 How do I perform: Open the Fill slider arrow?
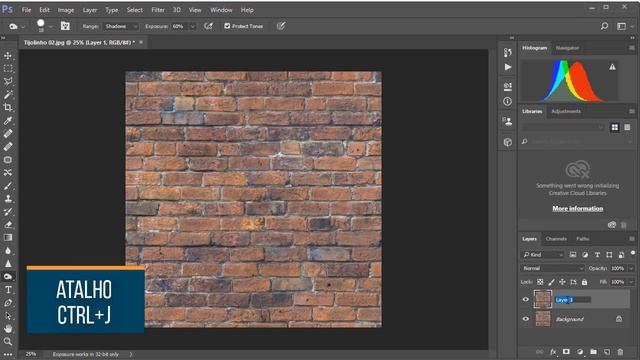(x=631, y=282)
